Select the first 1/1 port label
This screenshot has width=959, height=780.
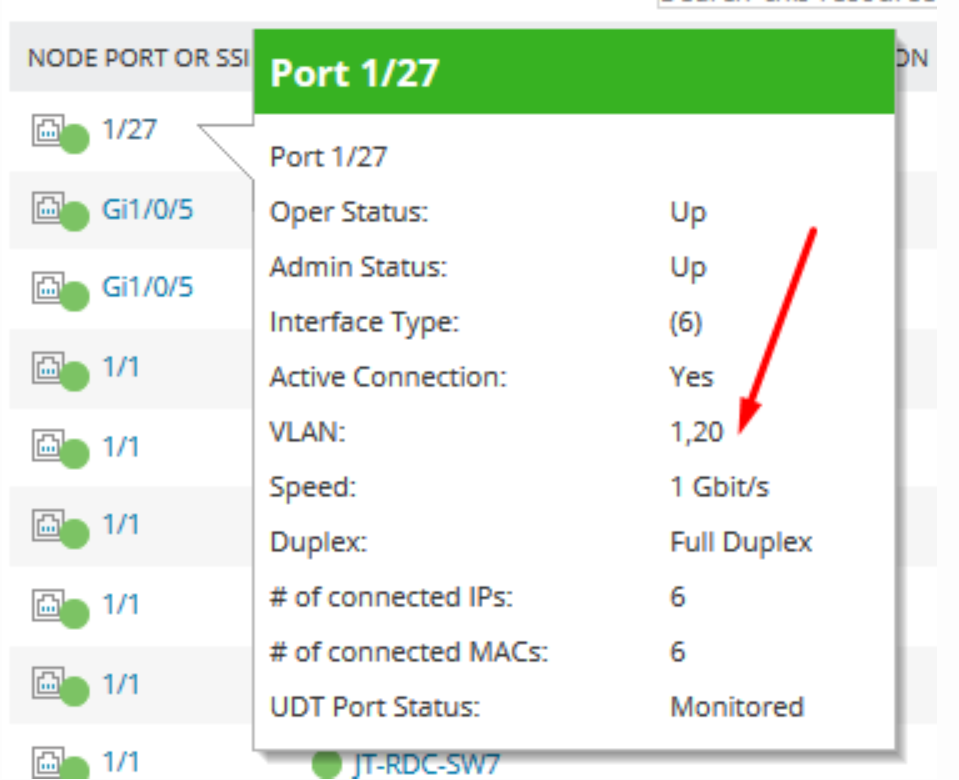[x=121, y=367]
